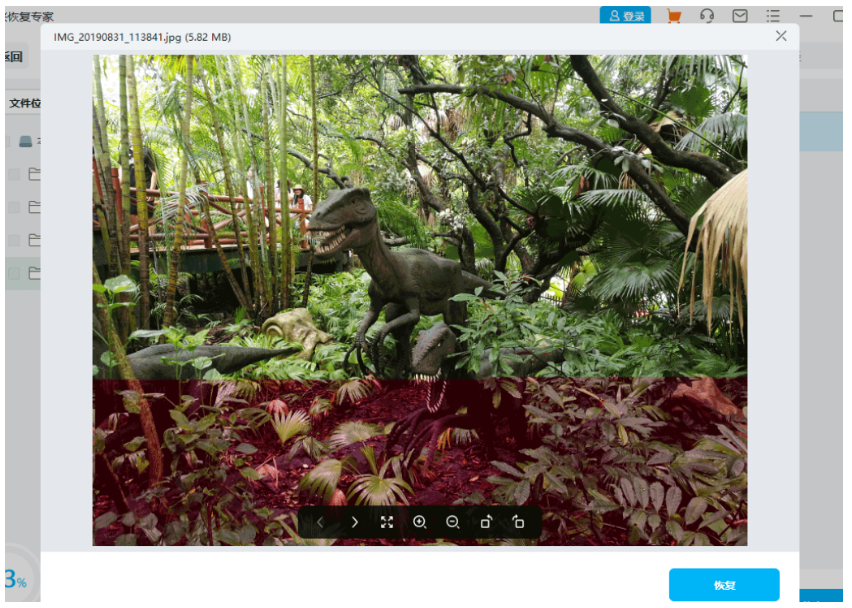The image size is (852, 608).
Task: Toggle fullscreen view of the preview
Action: coord(387,522)
